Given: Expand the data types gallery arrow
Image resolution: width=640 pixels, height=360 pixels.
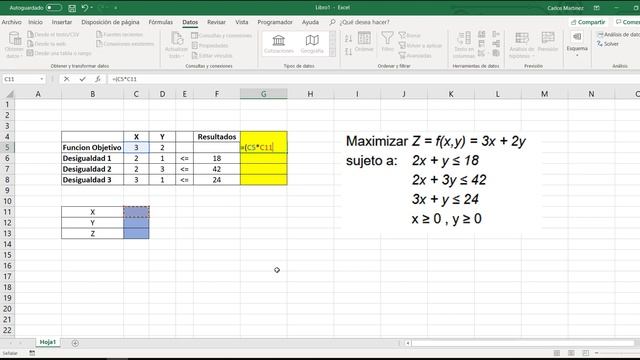Looking at the screenshot, I should click(333, 53).
